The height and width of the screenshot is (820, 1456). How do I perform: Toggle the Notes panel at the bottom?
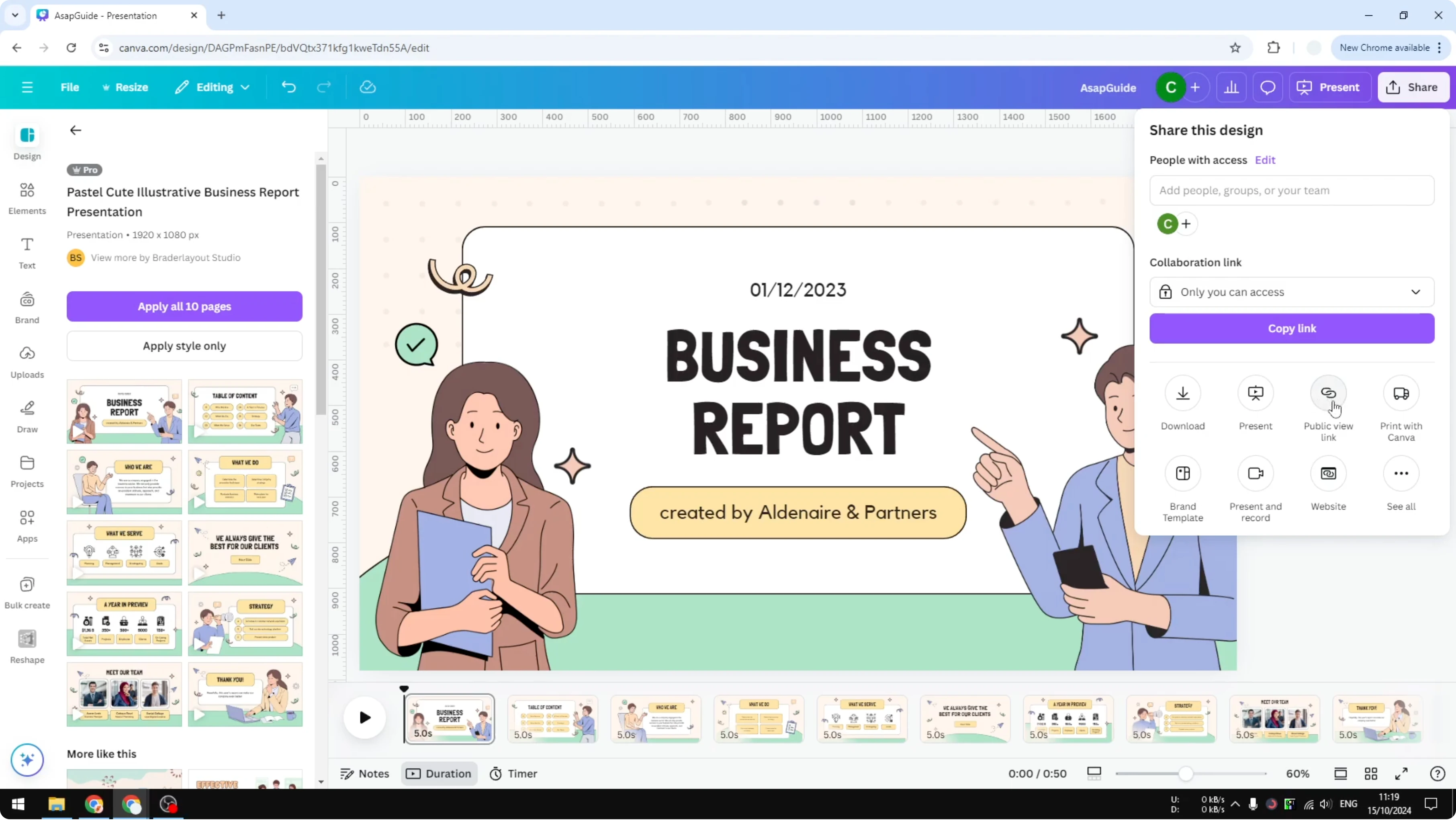(x=364, y=773)
